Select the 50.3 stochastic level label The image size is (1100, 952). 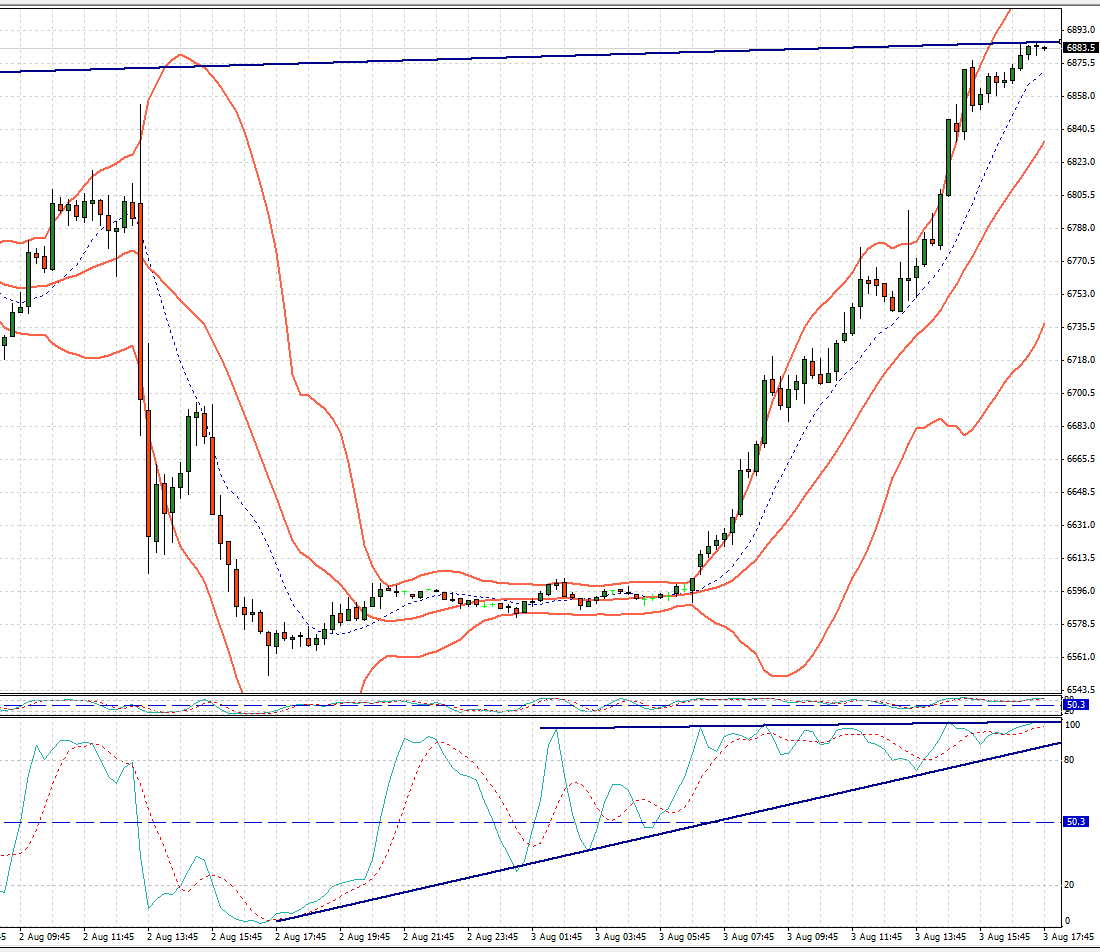[x=1076, y=822]
